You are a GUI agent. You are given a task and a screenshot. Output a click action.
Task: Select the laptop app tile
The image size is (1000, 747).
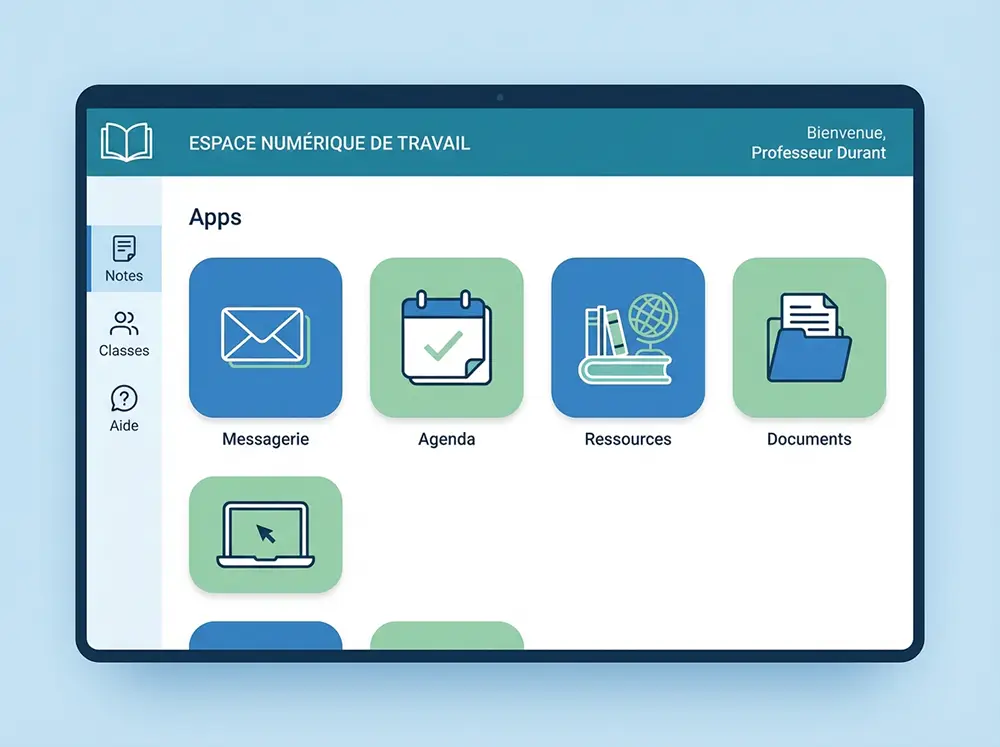[x=265, y=534]
